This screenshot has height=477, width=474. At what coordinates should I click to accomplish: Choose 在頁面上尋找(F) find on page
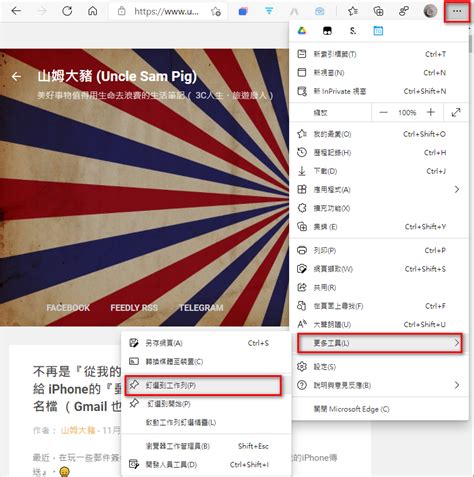(379, 306)
